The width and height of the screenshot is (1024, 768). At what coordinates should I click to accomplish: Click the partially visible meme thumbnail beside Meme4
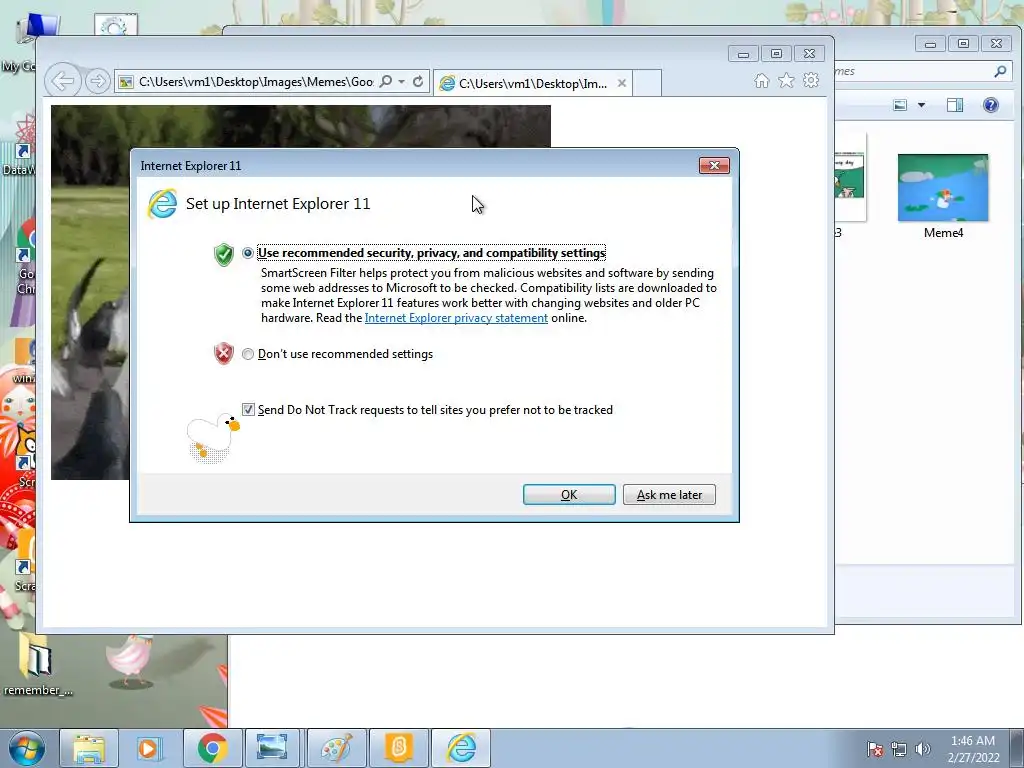850,177
